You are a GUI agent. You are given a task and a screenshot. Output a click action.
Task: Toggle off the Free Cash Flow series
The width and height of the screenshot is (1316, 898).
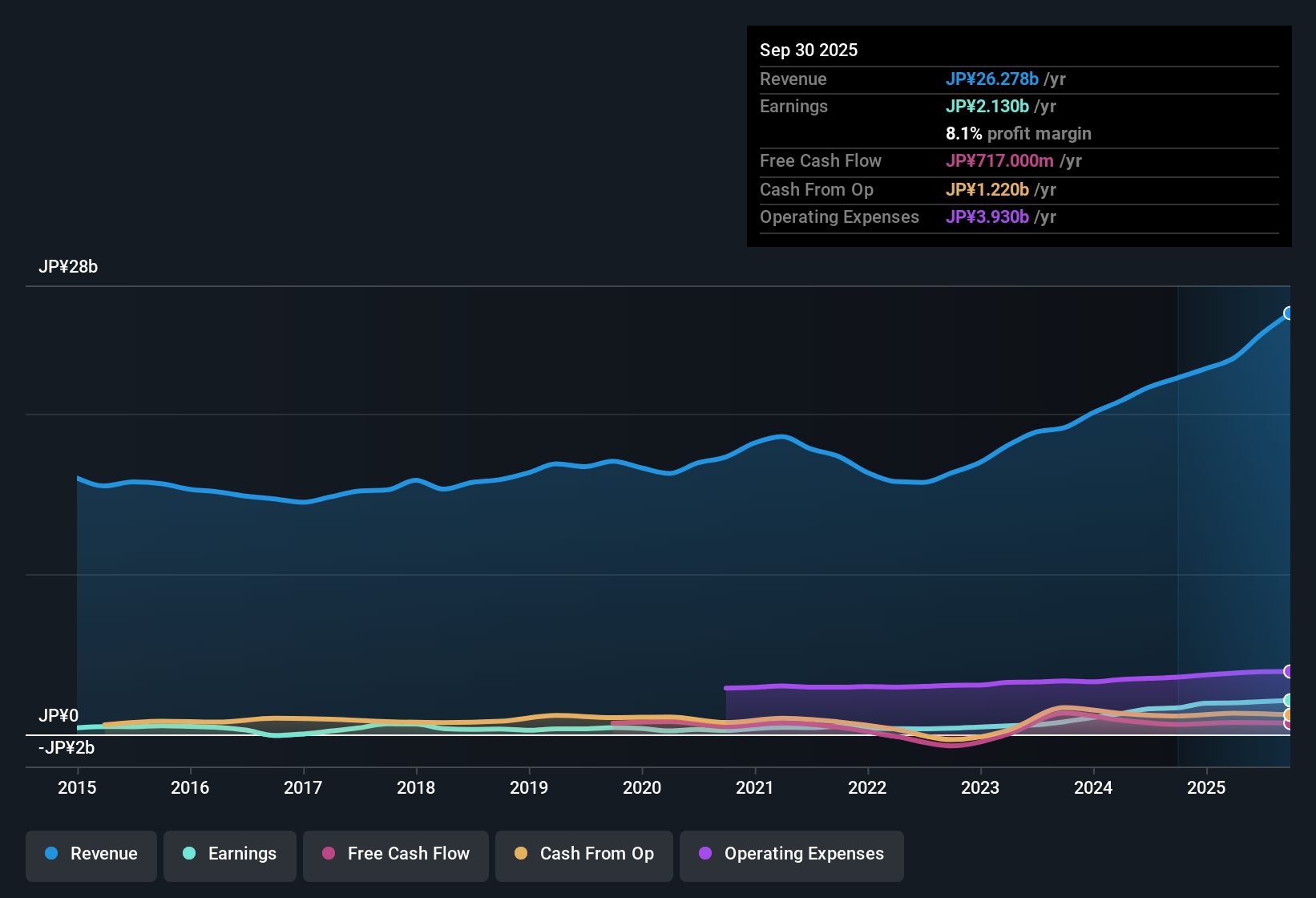click(395, 854)
